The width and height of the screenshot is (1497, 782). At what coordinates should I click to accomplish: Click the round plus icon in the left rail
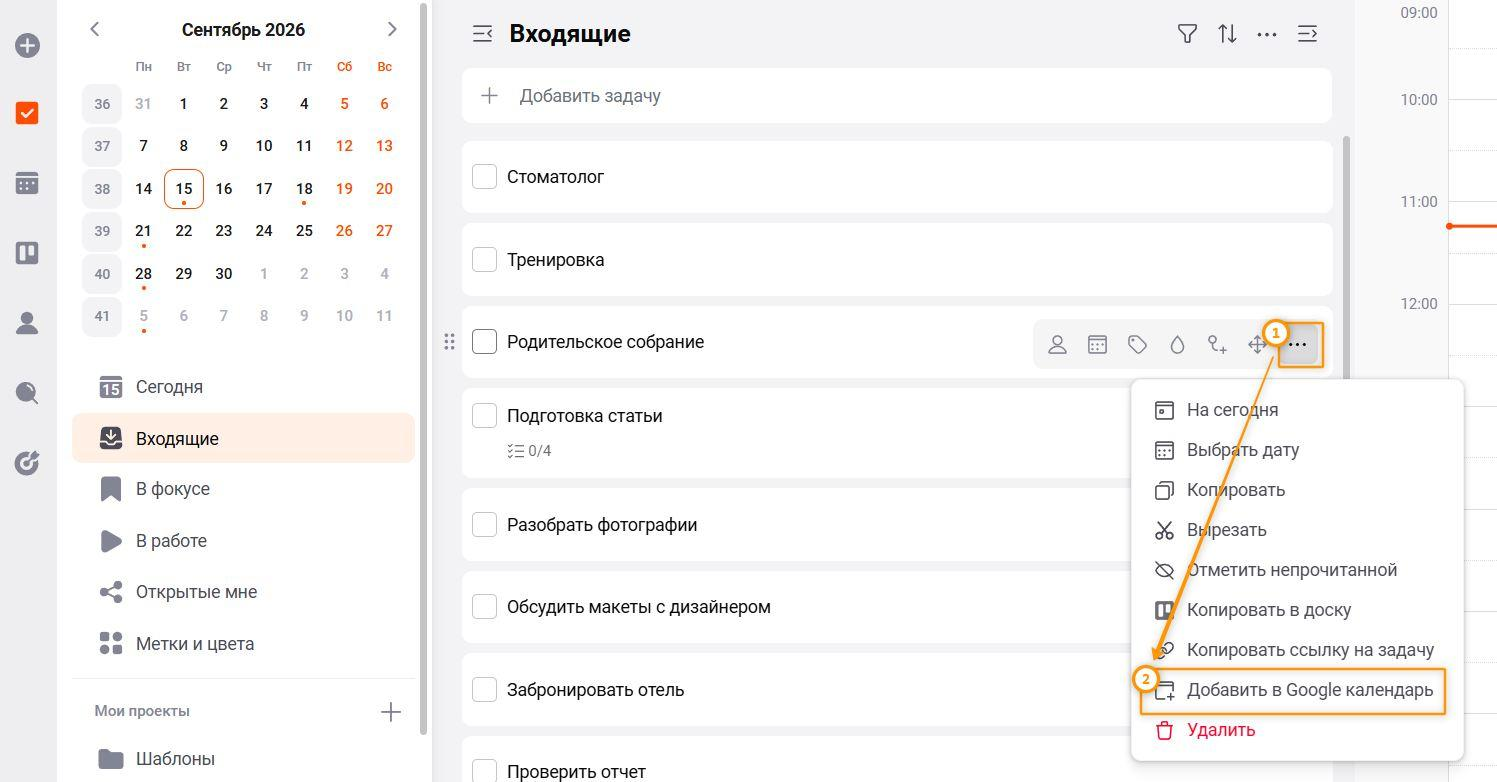(x=27, y=46)
